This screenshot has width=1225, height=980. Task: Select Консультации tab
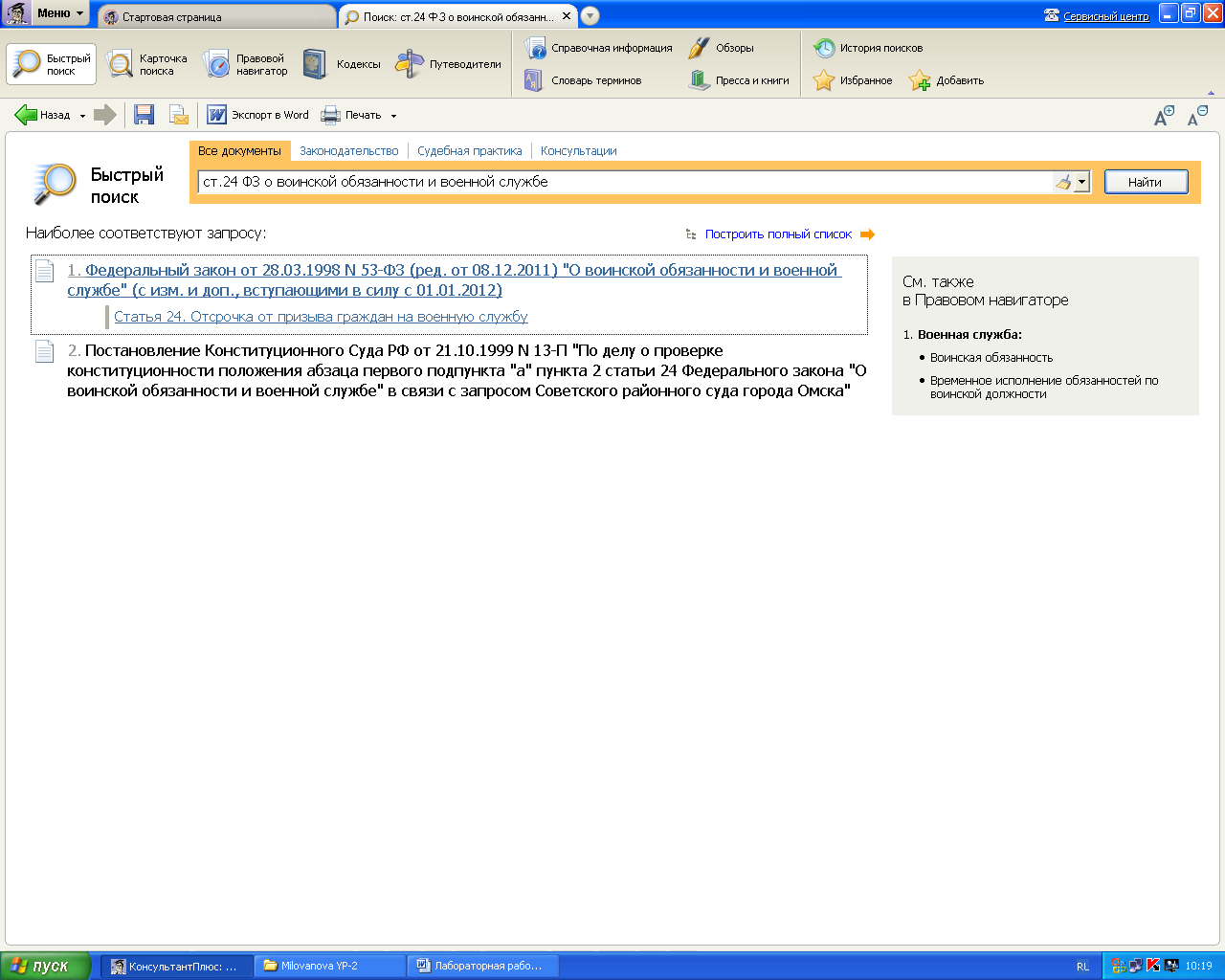[x=579, y=151]
